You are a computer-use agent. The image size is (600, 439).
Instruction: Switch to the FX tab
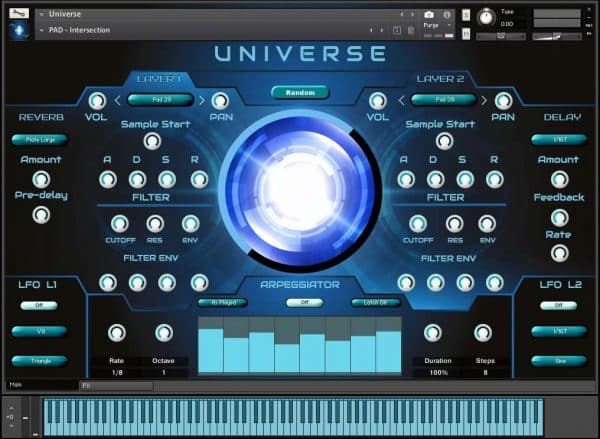coord(117,386)
